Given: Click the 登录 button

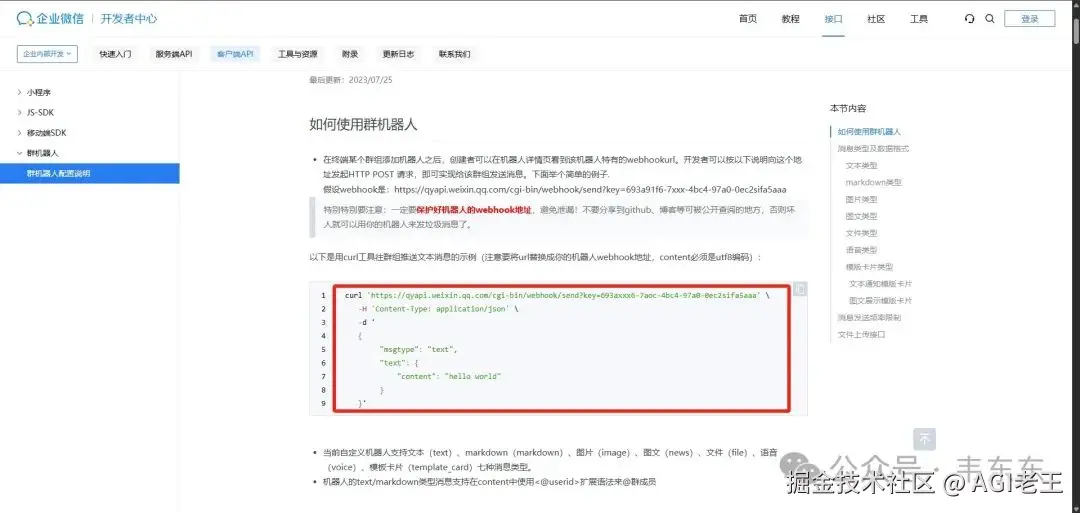Looking at the screenshot, I should (1029, 19).
